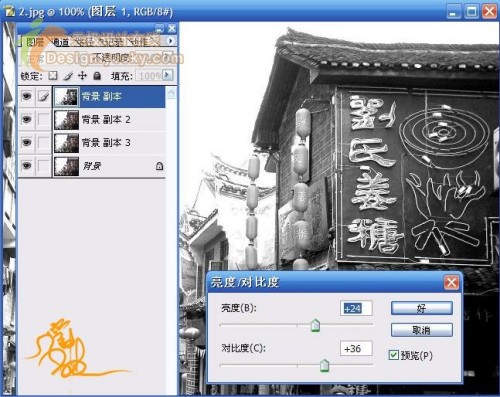This screenshot has height=397, width=500.
Task: Select the 背景 layer name
Action: (92, 166)
